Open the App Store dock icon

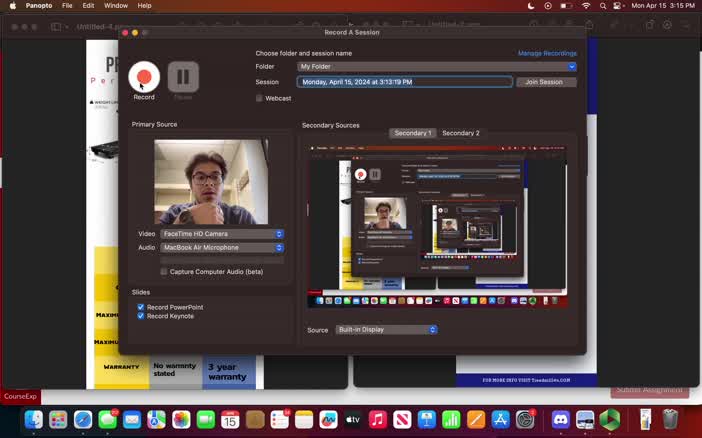501,420
